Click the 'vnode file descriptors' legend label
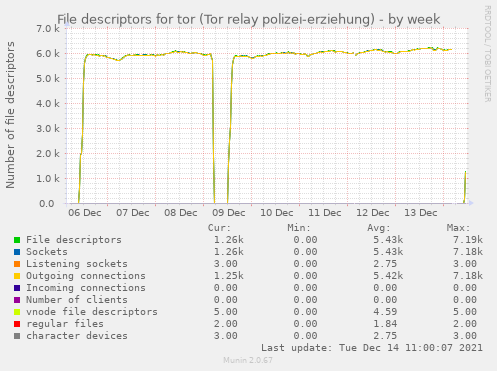 (92, 312)
